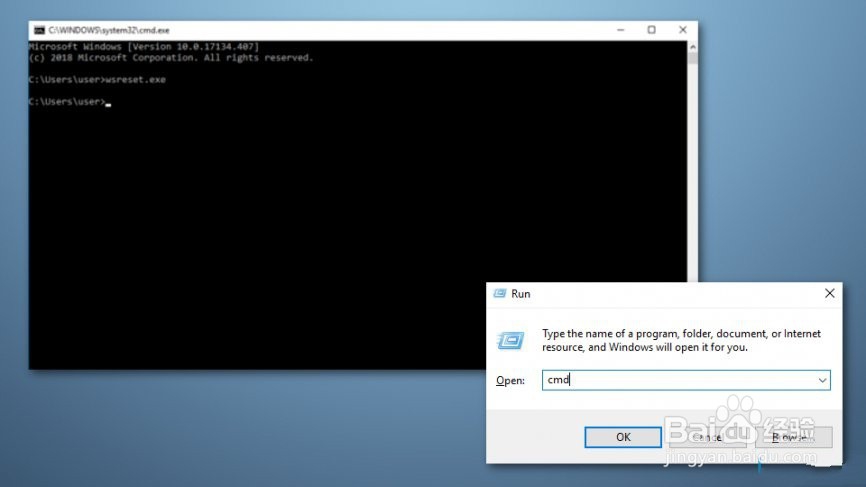Click the 'Microsoft Windows [Version' line

pyautogui.click(x=144, y=46)
